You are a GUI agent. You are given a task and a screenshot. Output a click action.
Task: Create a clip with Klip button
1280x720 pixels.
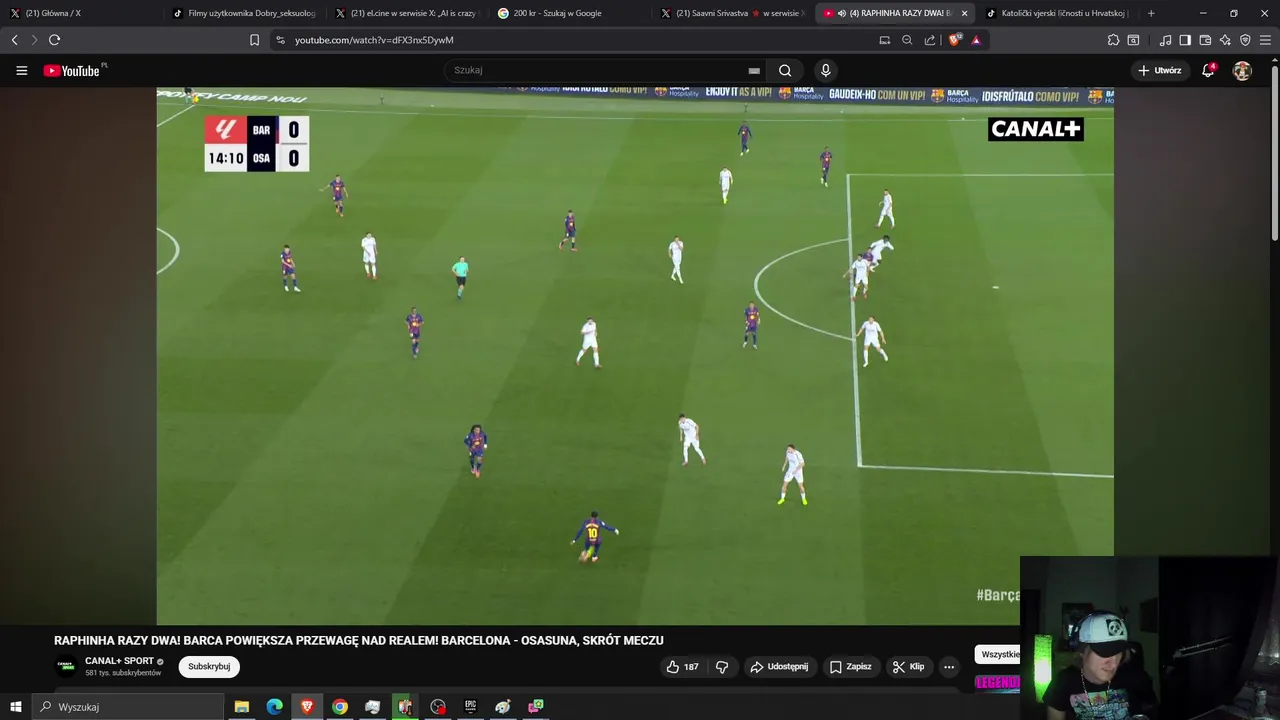tap(908, 667)
